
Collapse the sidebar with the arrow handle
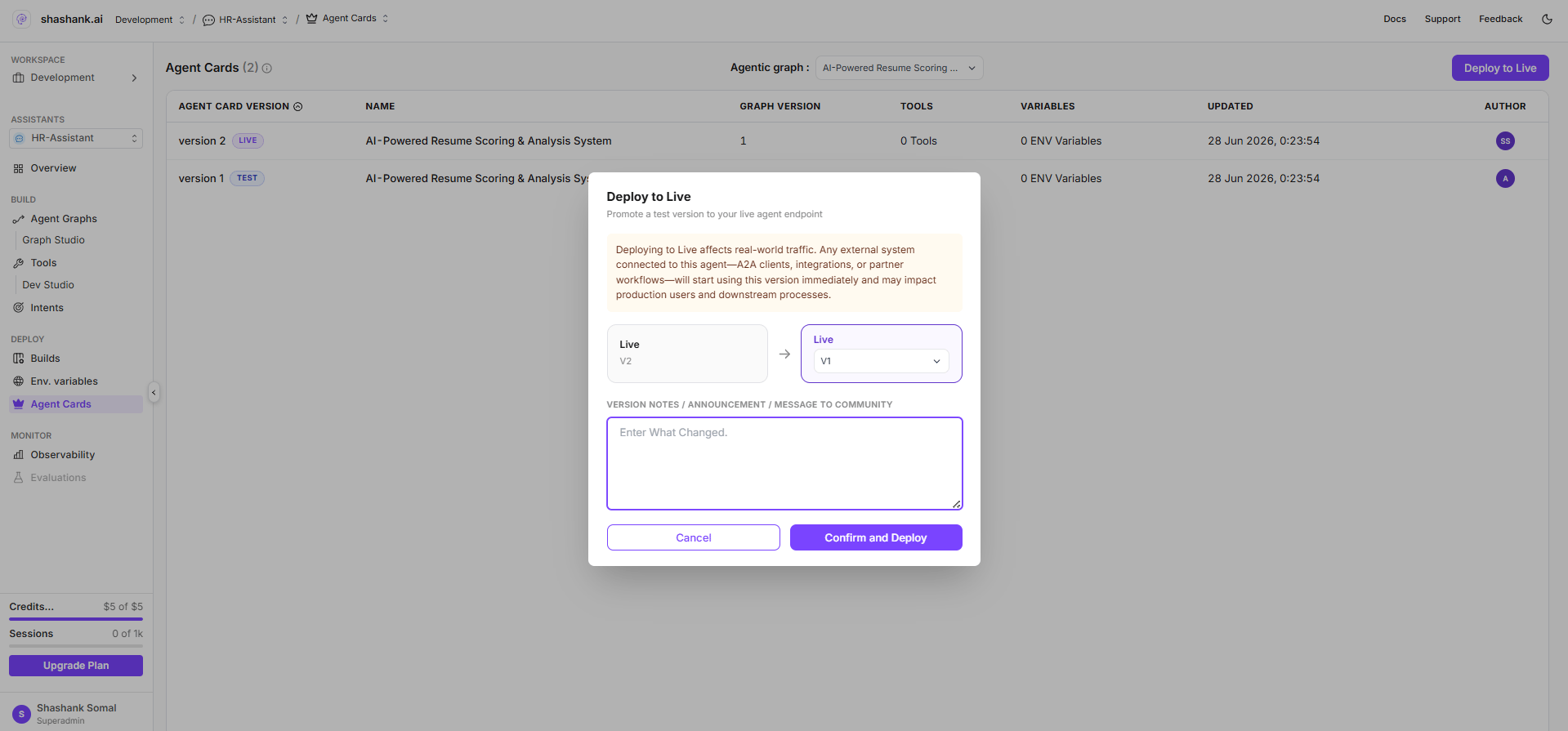(x=154, y=393)
